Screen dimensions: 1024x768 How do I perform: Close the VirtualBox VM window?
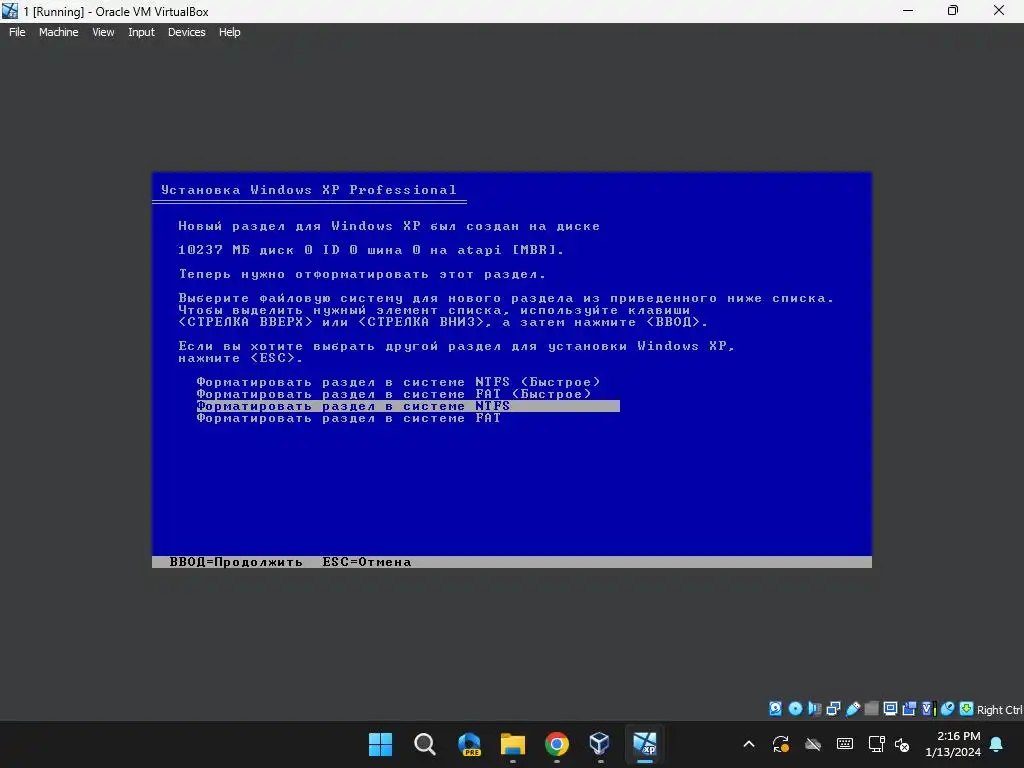999,10
